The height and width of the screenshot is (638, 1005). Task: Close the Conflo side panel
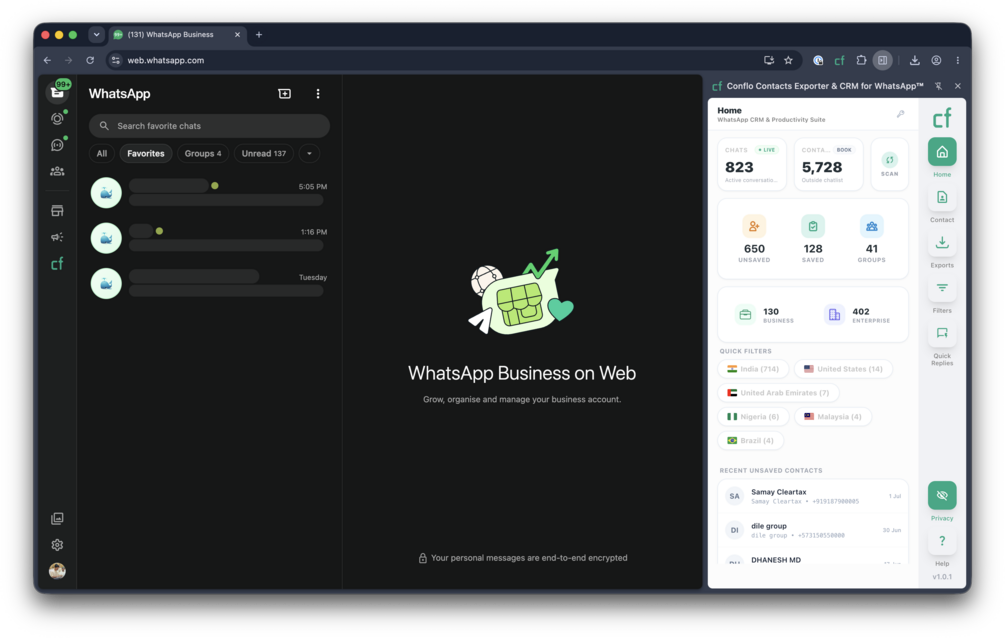[958, 86]
